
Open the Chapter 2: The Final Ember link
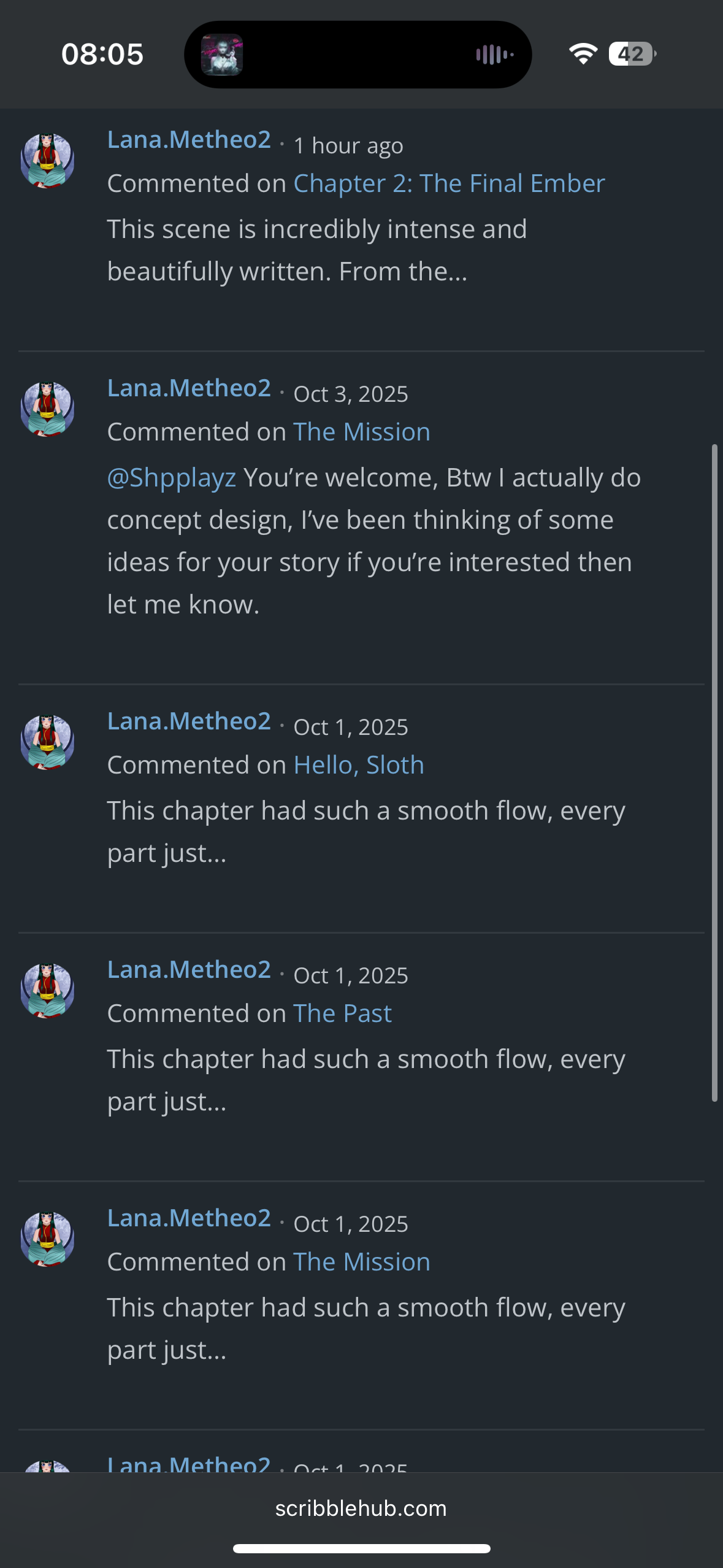point(449,183)
